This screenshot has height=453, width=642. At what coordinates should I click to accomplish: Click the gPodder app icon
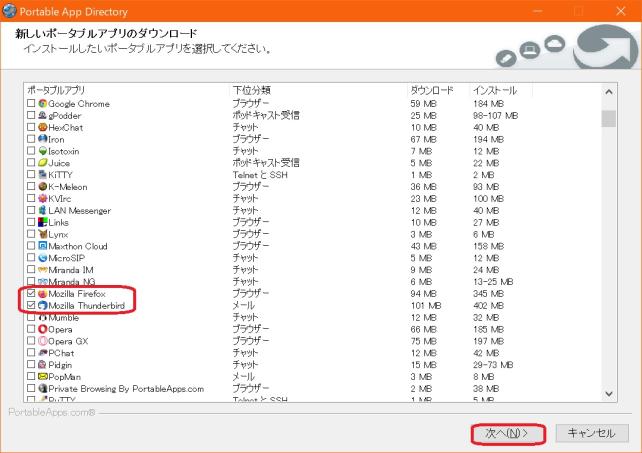tap(43, 115)
